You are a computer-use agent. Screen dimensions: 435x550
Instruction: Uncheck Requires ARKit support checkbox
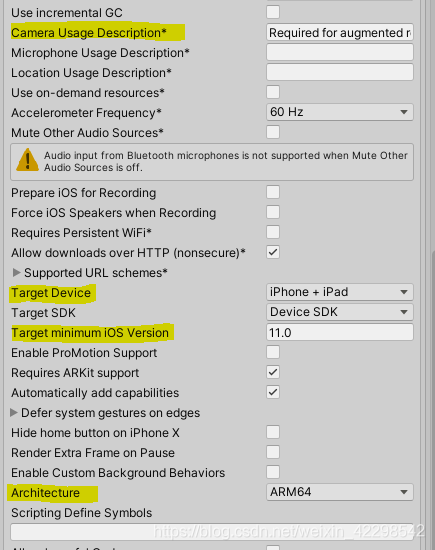pos(273,372)
